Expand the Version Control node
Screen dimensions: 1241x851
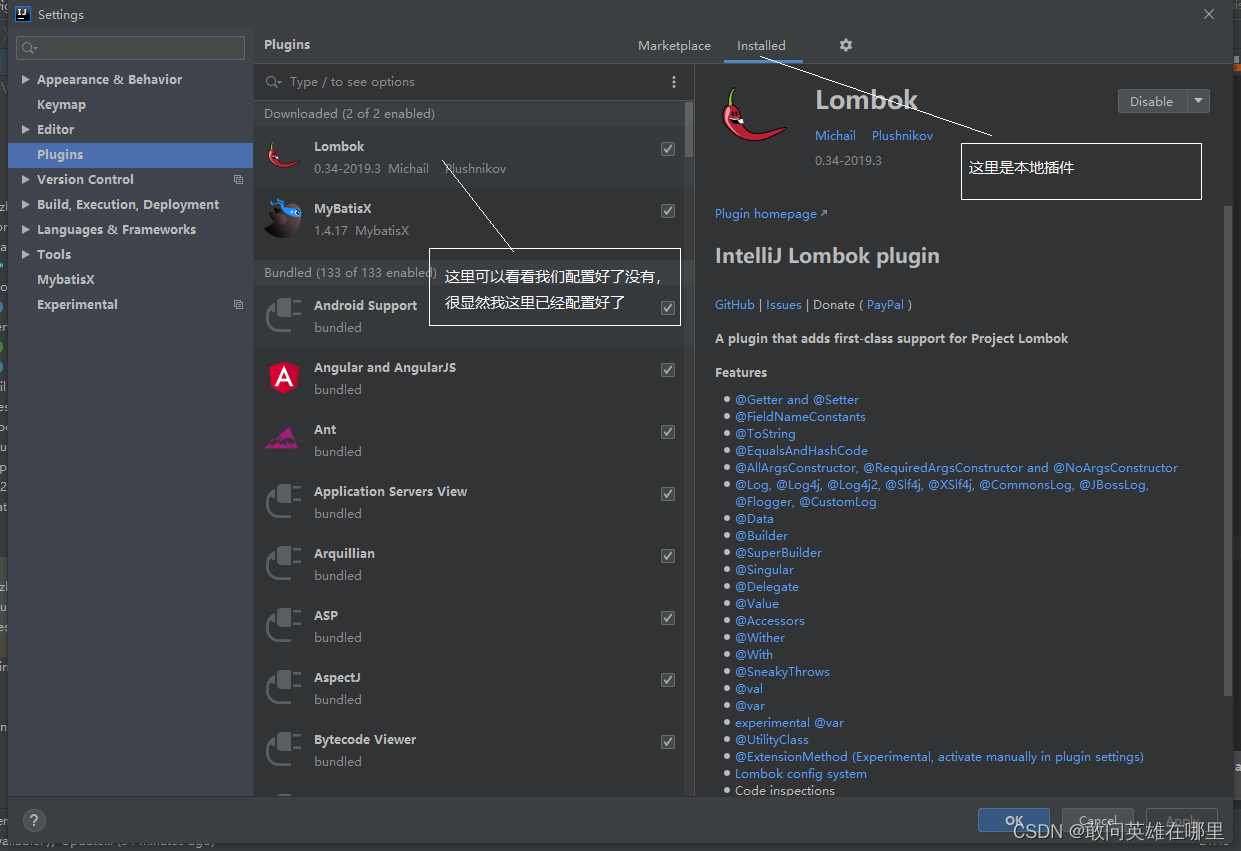click(x=25, y=180)
